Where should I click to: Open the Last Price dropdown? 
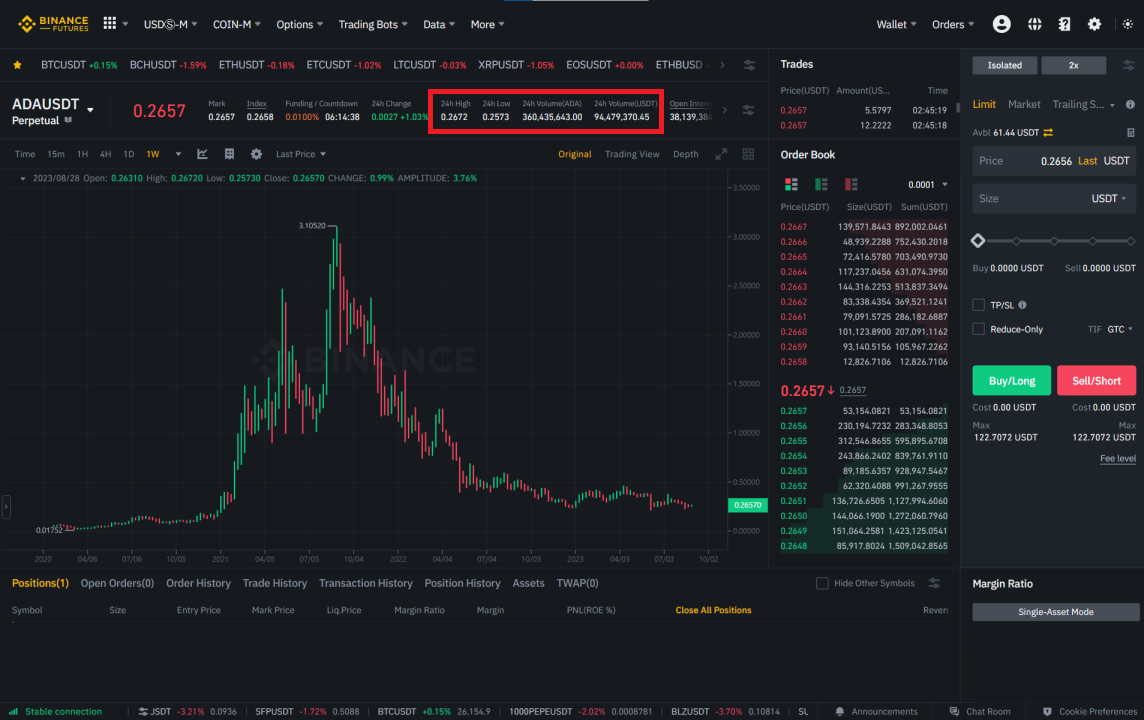pos(301,154)
